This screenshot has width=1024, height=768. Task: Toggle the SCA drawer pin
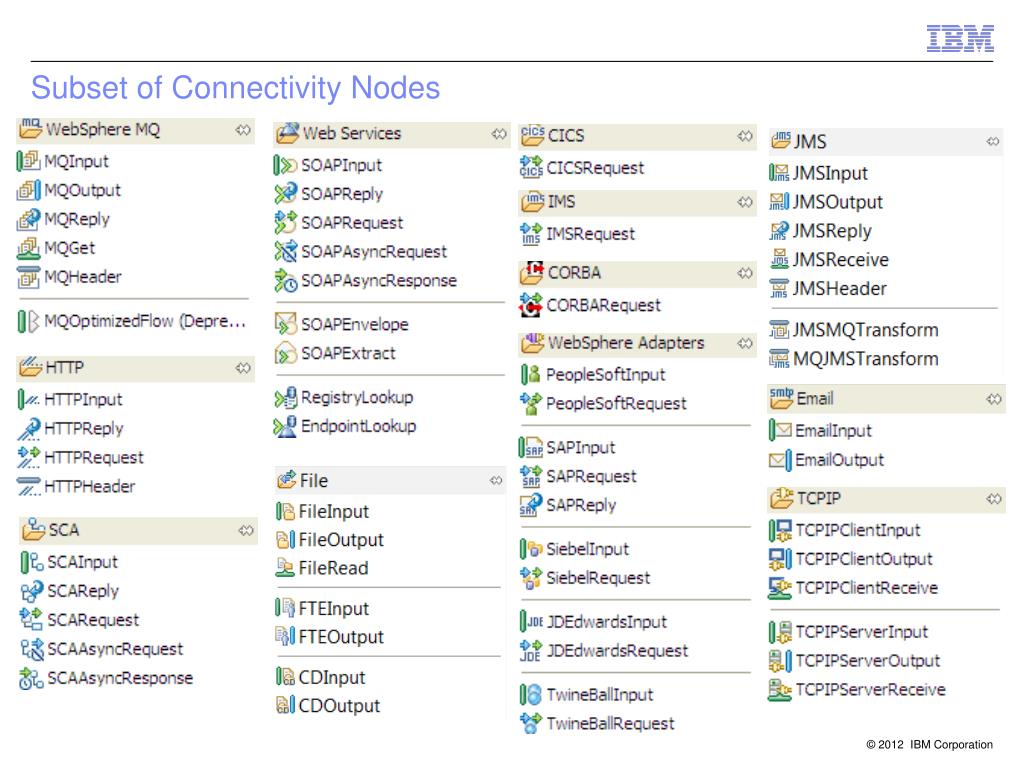(x=246, y=530)
